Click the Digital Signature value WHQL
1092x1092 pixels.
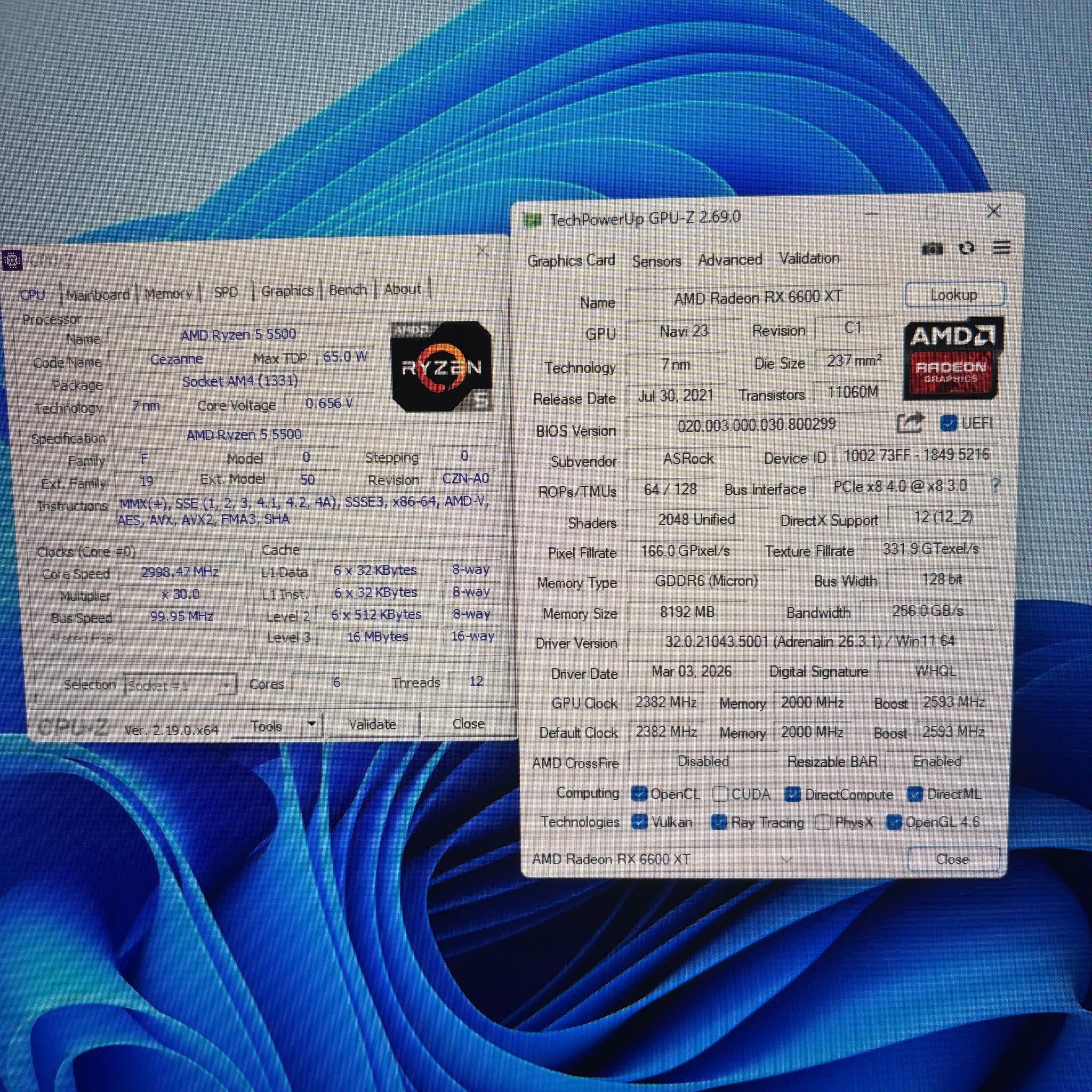935,671
